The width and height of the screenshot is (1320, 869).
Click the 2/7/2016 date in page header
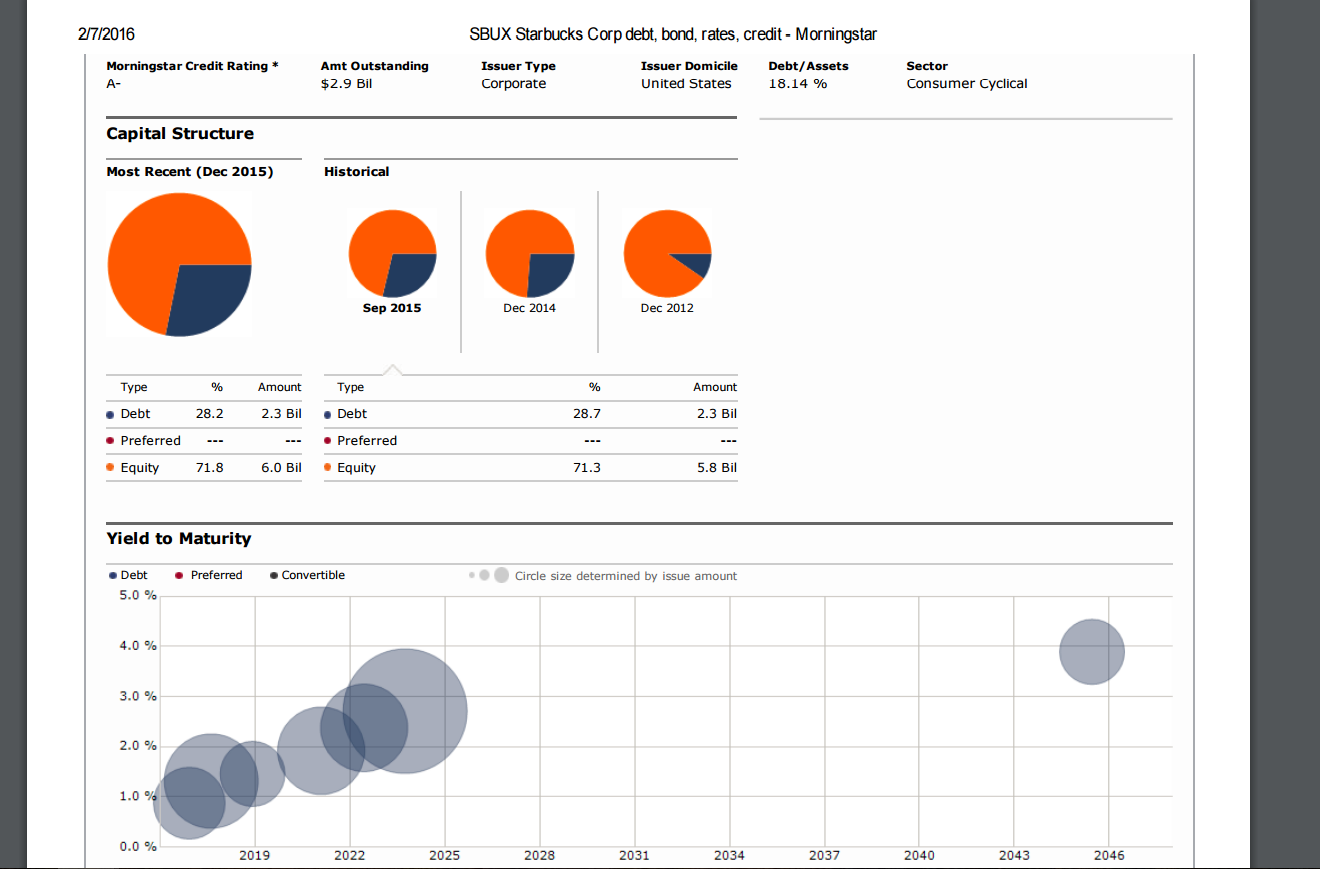106,35
